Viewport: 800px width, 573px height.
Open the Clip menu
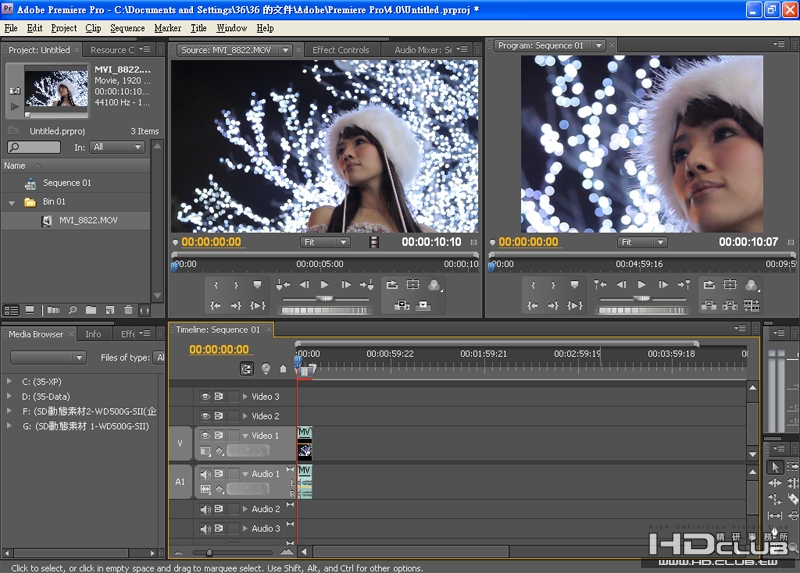point(93,28)
